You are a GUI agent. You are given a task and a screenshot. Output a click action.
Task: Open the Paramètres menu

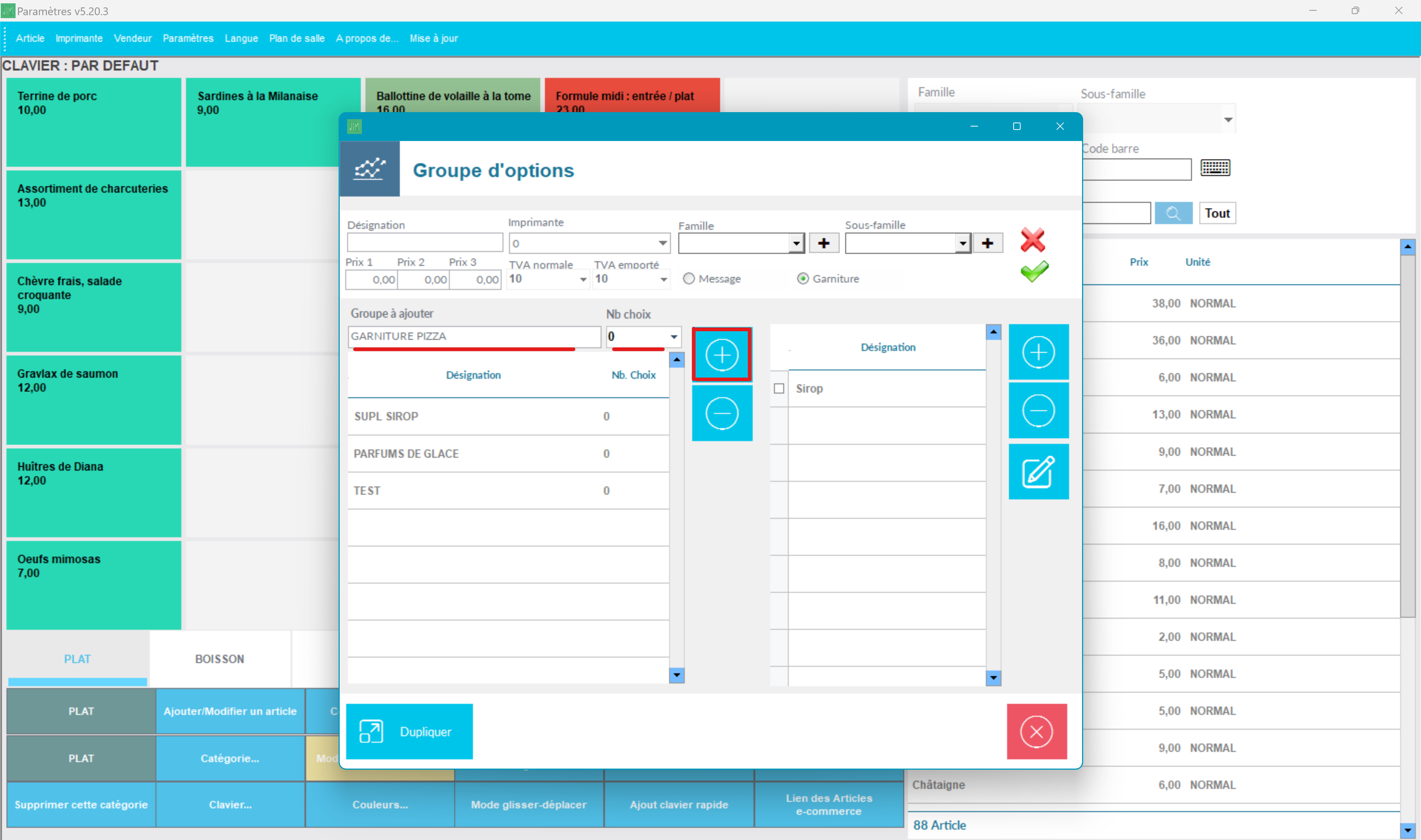188,38
